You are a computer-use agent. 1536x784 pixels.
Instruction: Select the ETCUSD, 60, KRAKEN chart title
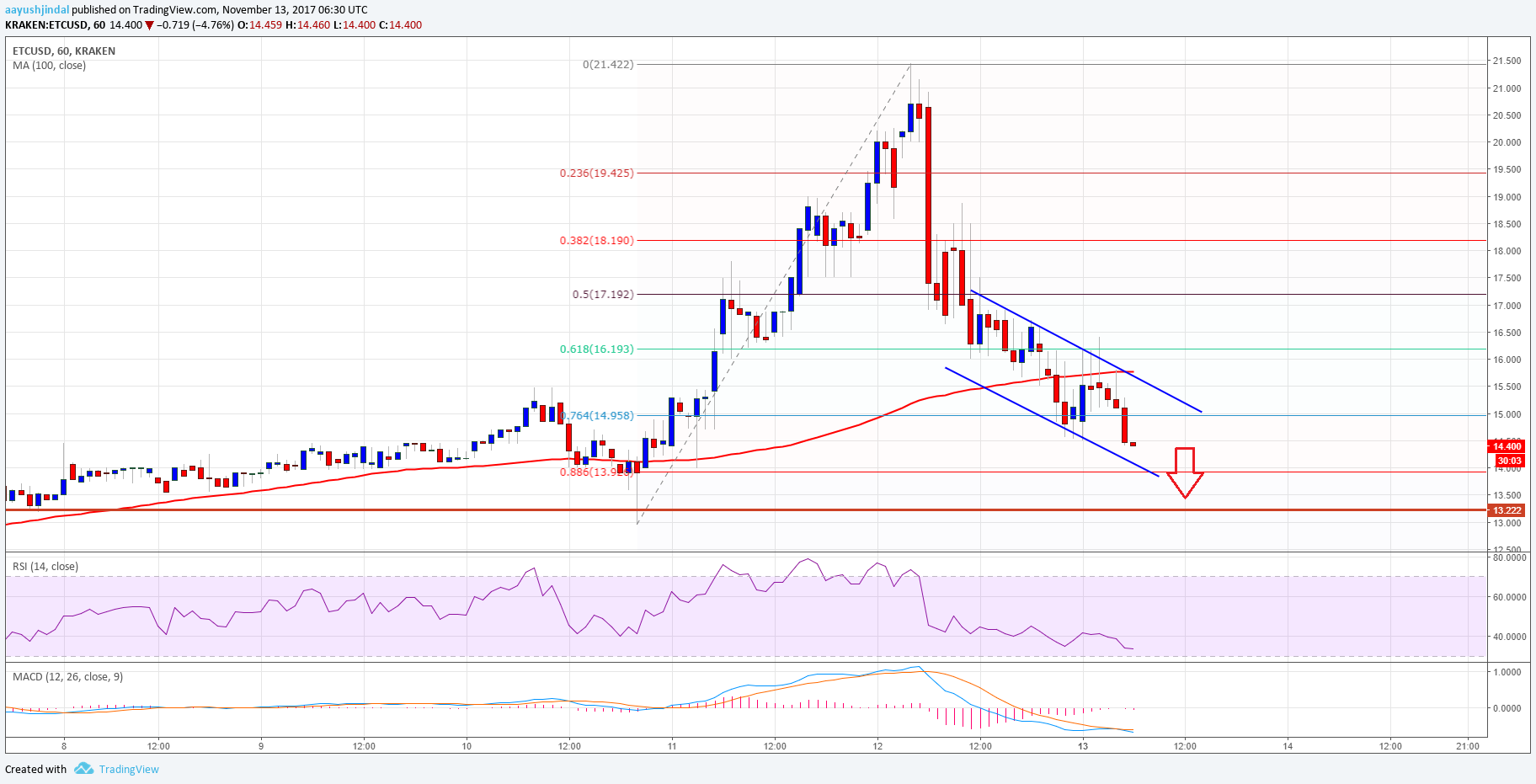64,51
